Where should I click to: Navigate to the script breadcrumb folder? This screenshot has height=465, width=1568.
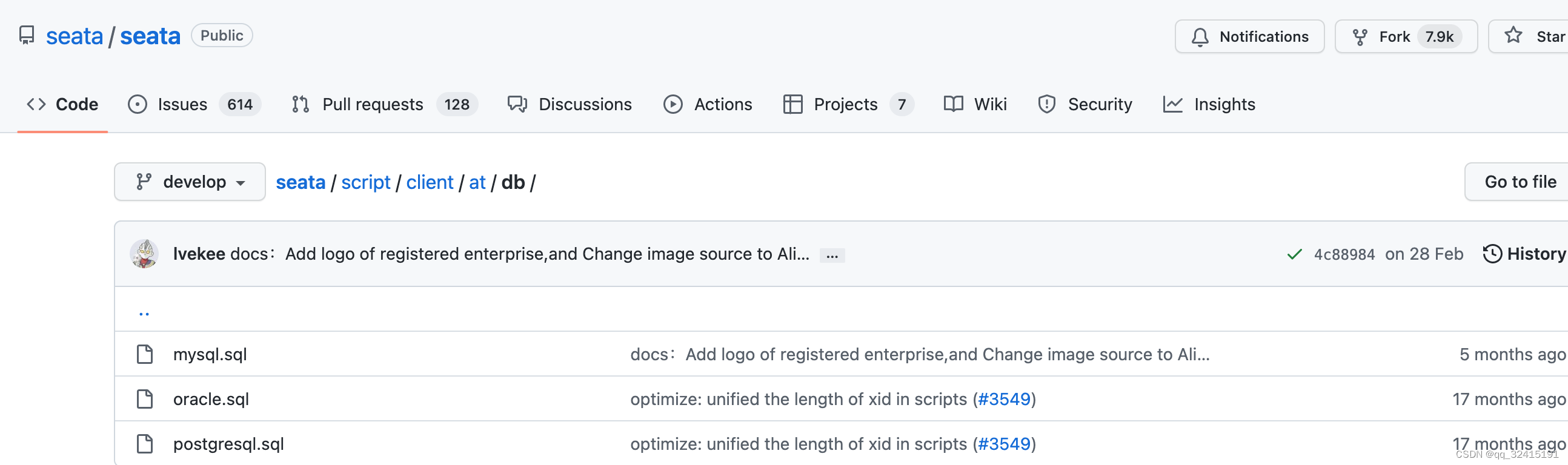tap(365, 183)
